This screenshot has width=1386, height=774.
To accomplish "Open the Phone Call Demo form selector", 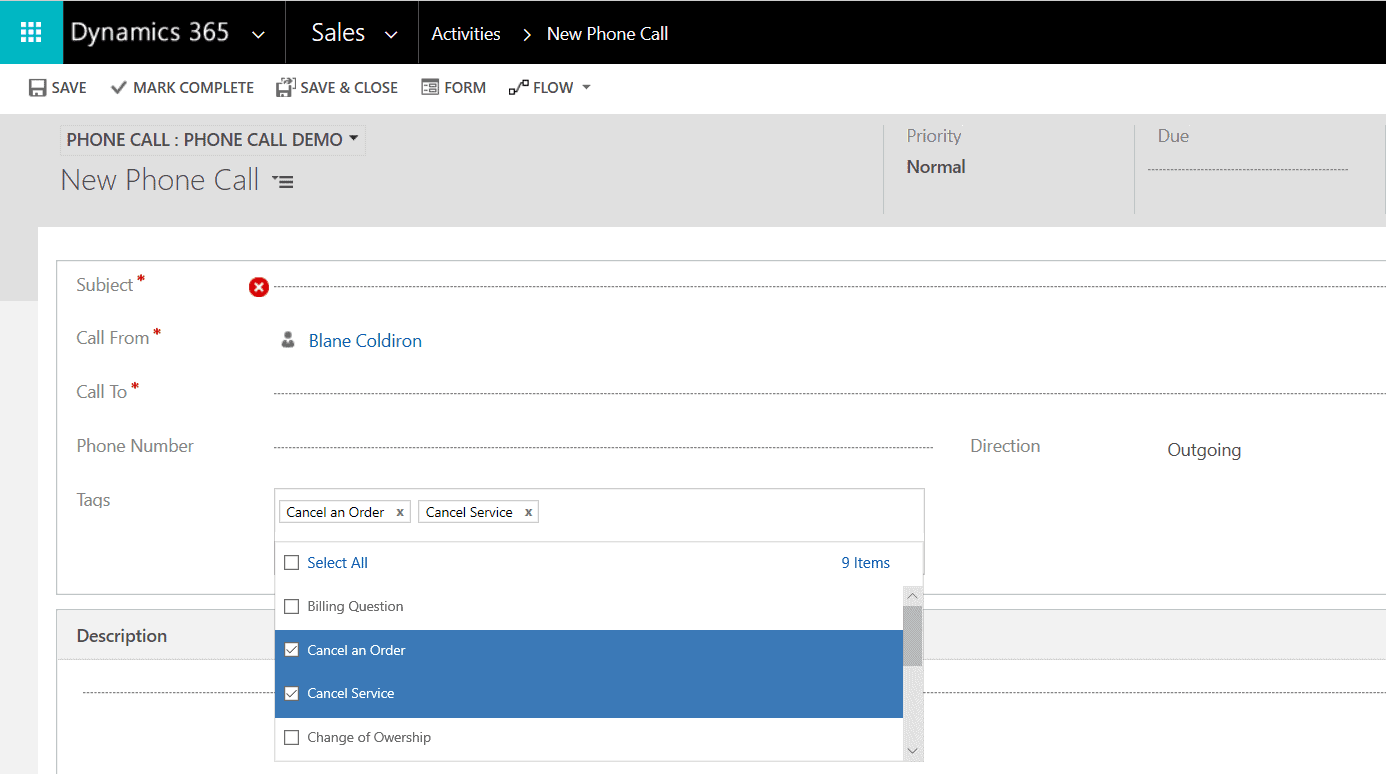I will [x=212, y=140].
